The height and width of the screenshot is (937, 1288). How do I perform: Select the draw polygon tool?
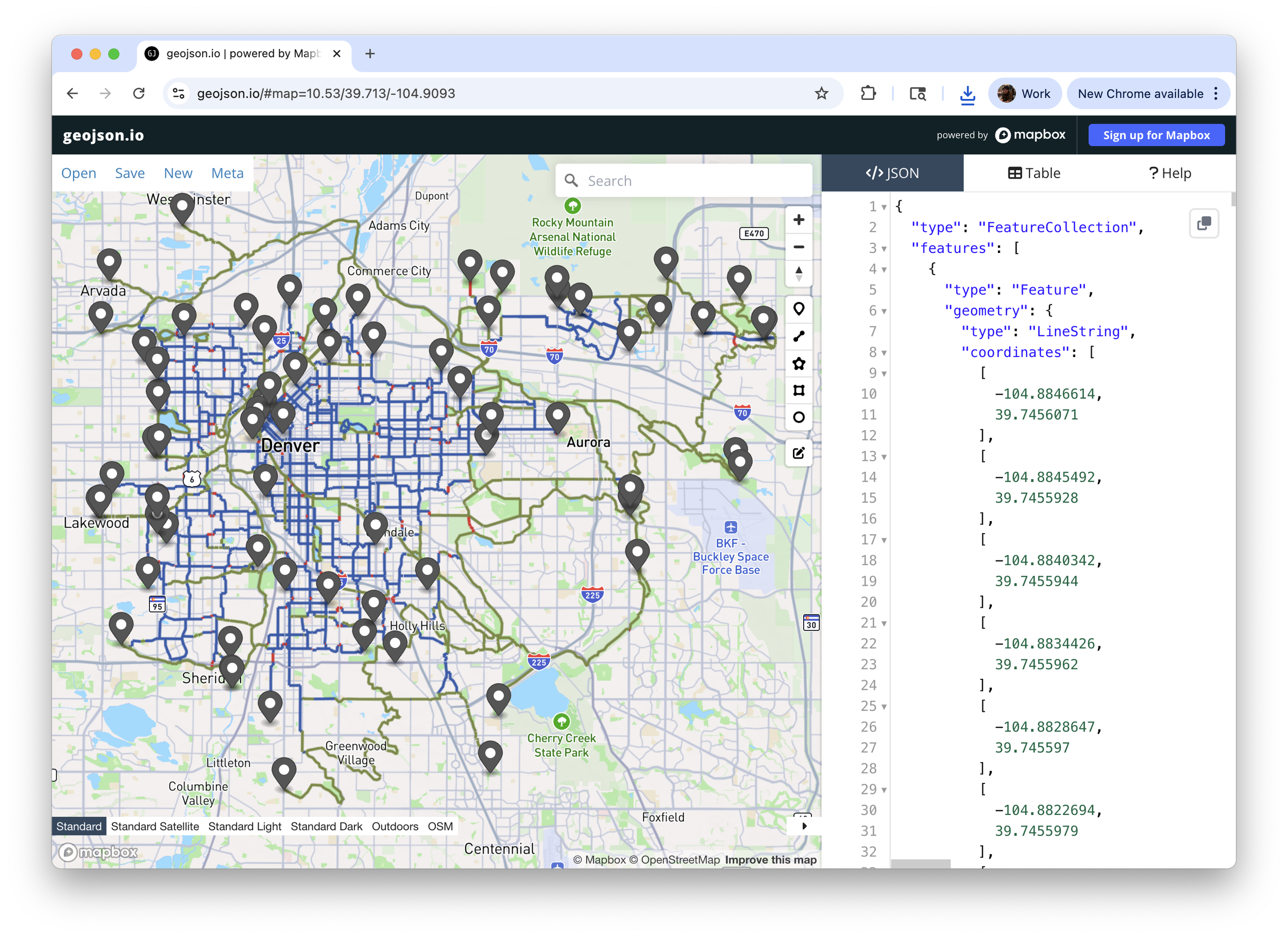coord(799,364)
